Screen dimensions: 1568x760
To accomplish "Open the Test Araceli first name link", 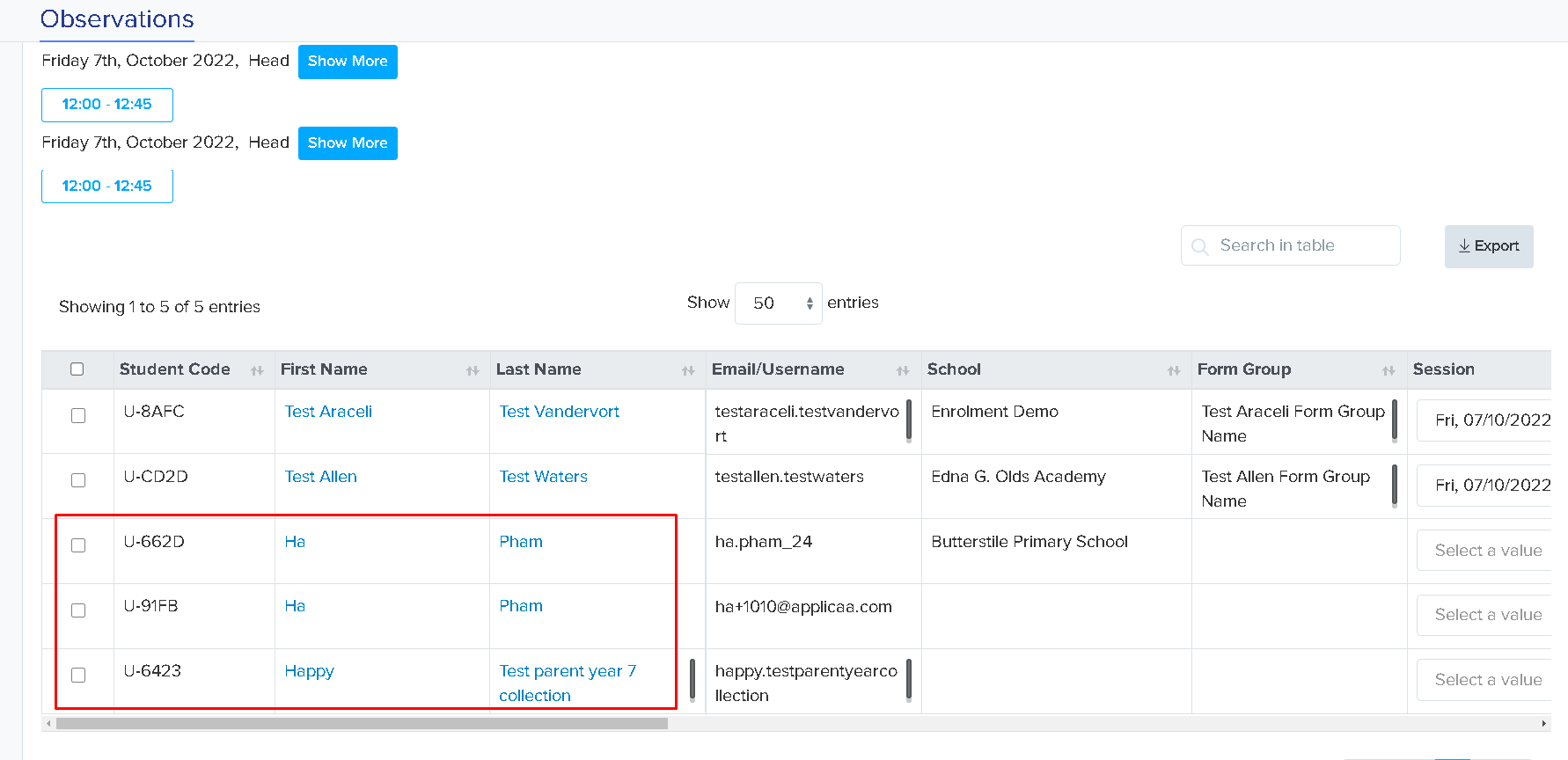I will click(328, 412).
